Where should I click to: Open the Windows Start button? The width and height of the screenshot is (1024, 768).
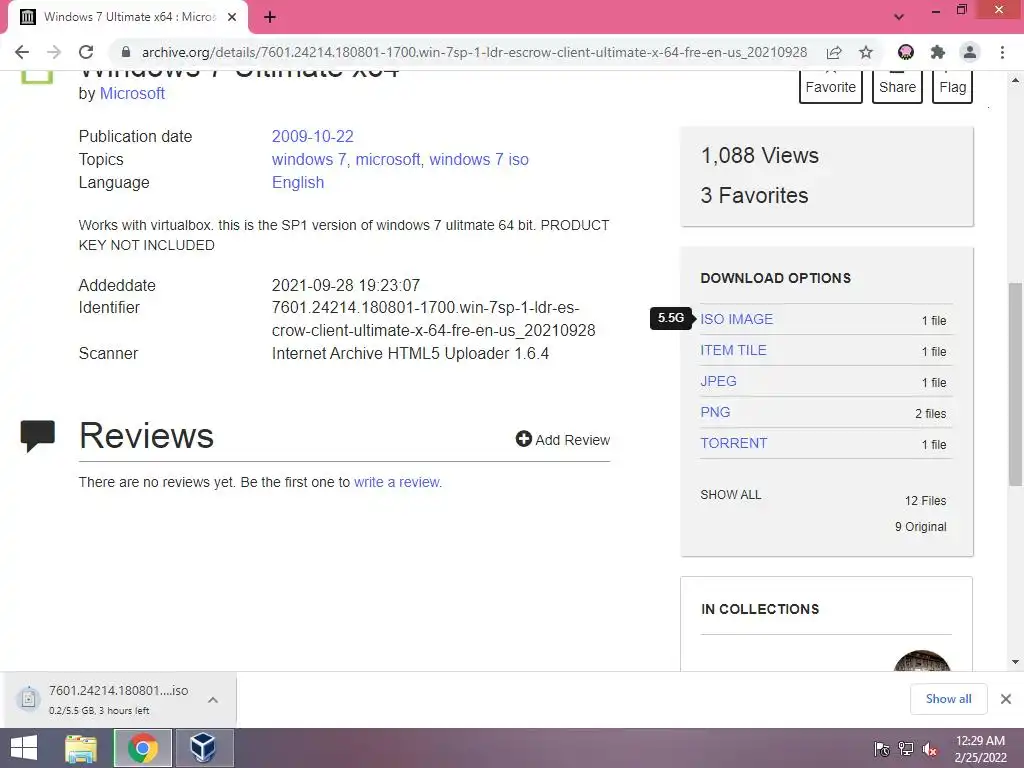[24, 748]
